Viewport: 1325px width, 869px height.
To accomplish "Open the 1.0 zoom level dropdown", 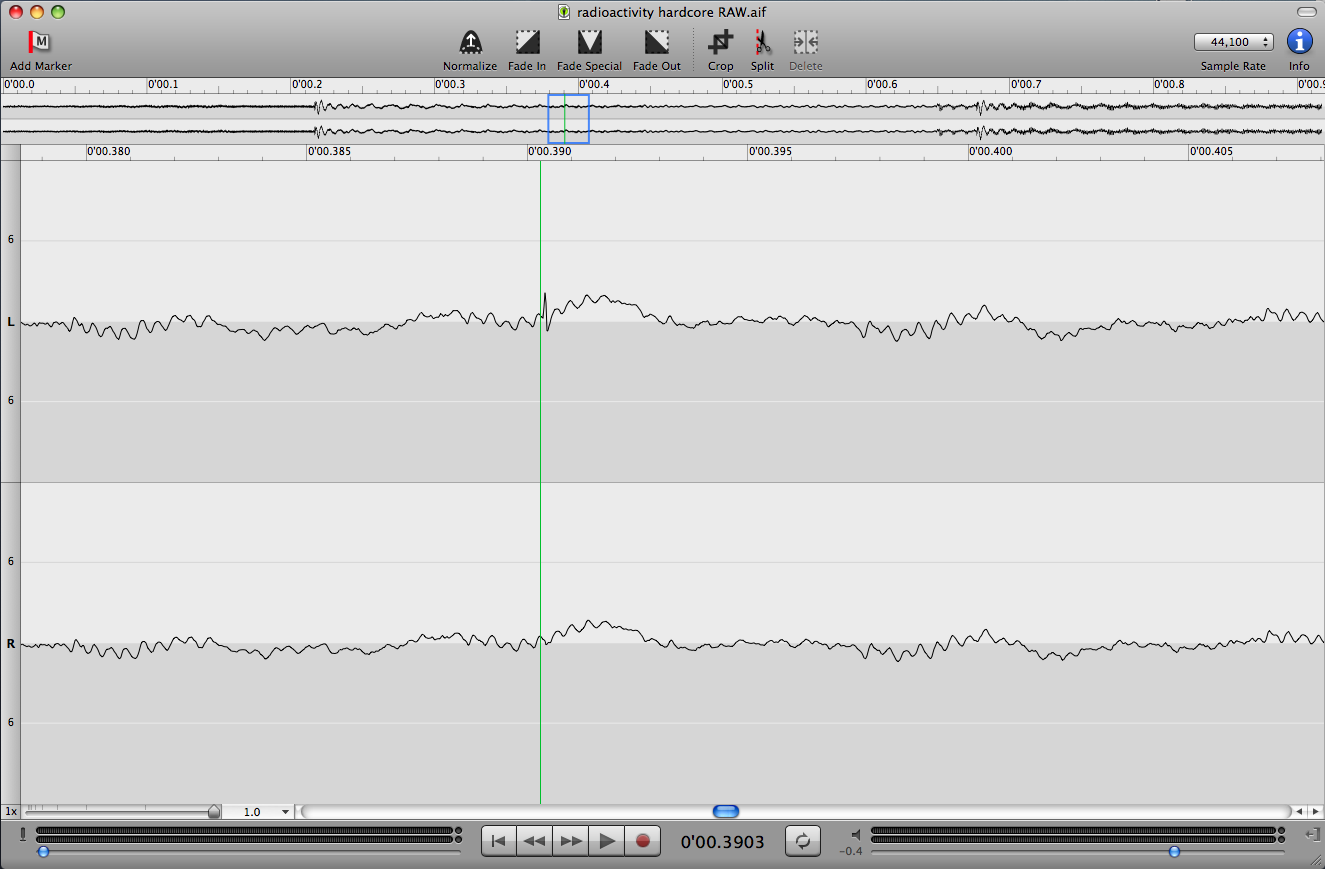I will pos(267,812).
